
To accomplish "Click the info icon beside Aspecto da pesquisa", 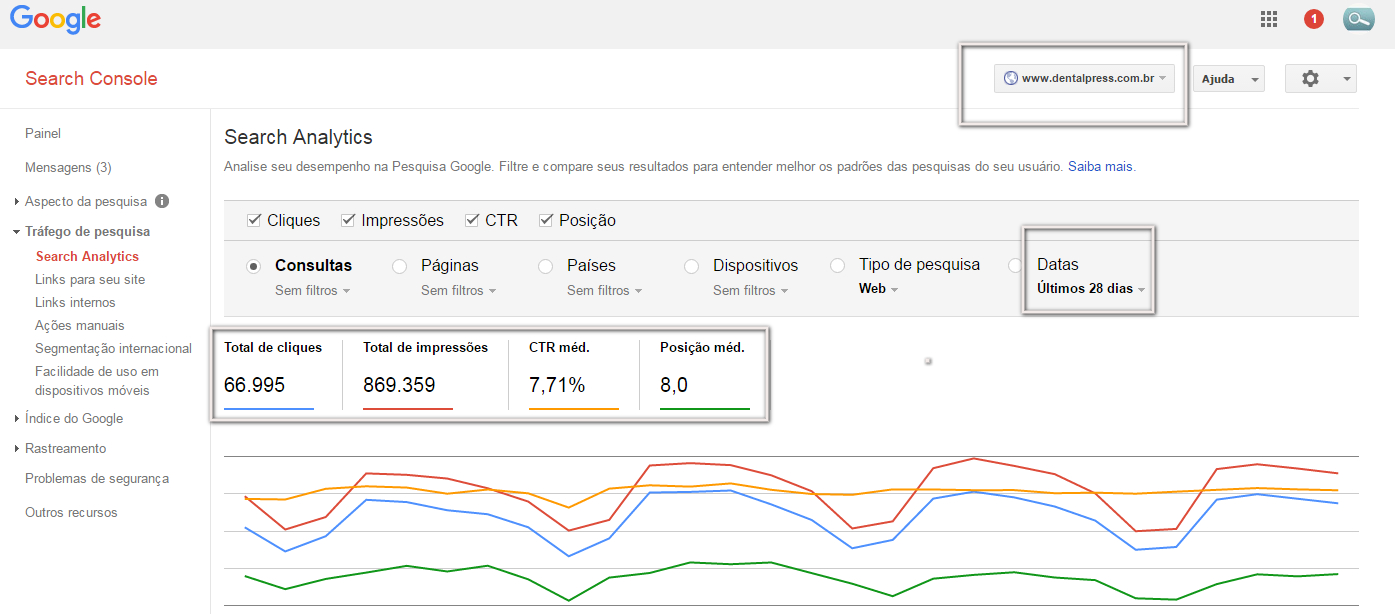I will point(162,201).
